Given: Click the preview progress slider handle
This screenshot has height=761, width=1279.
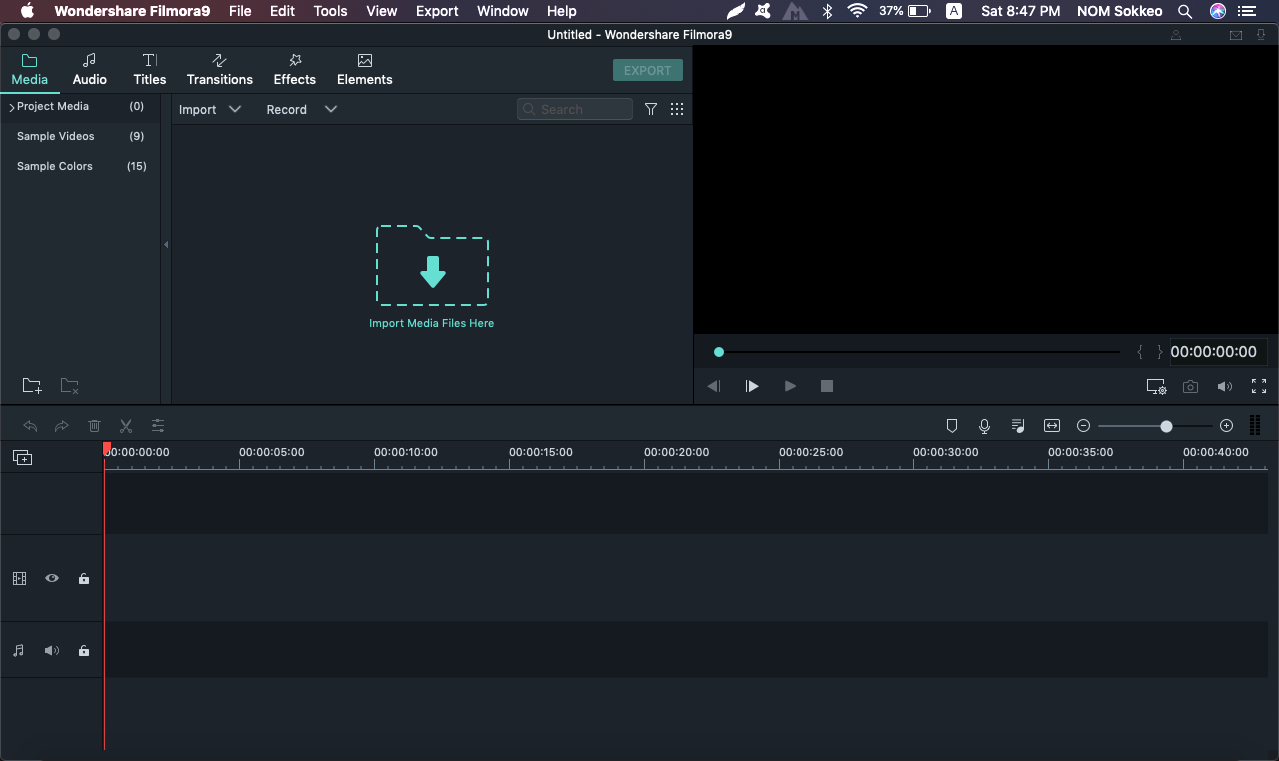Looking at the screenshot, I should 719,352.
